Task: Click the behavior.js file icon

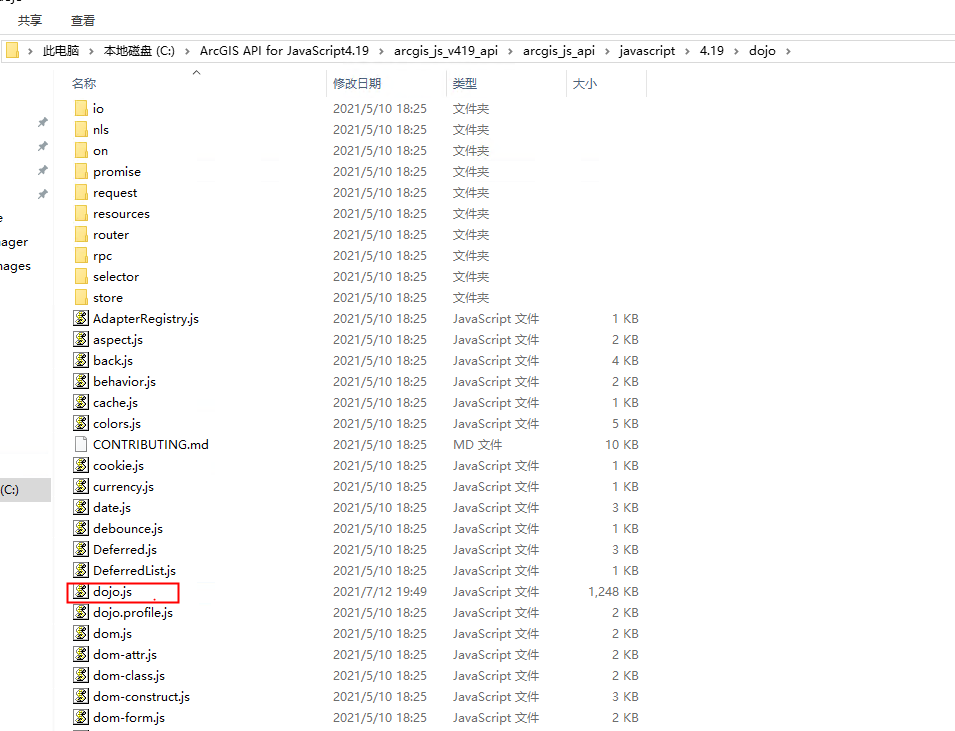Action: pyautogui.click(x=81, y=381)
